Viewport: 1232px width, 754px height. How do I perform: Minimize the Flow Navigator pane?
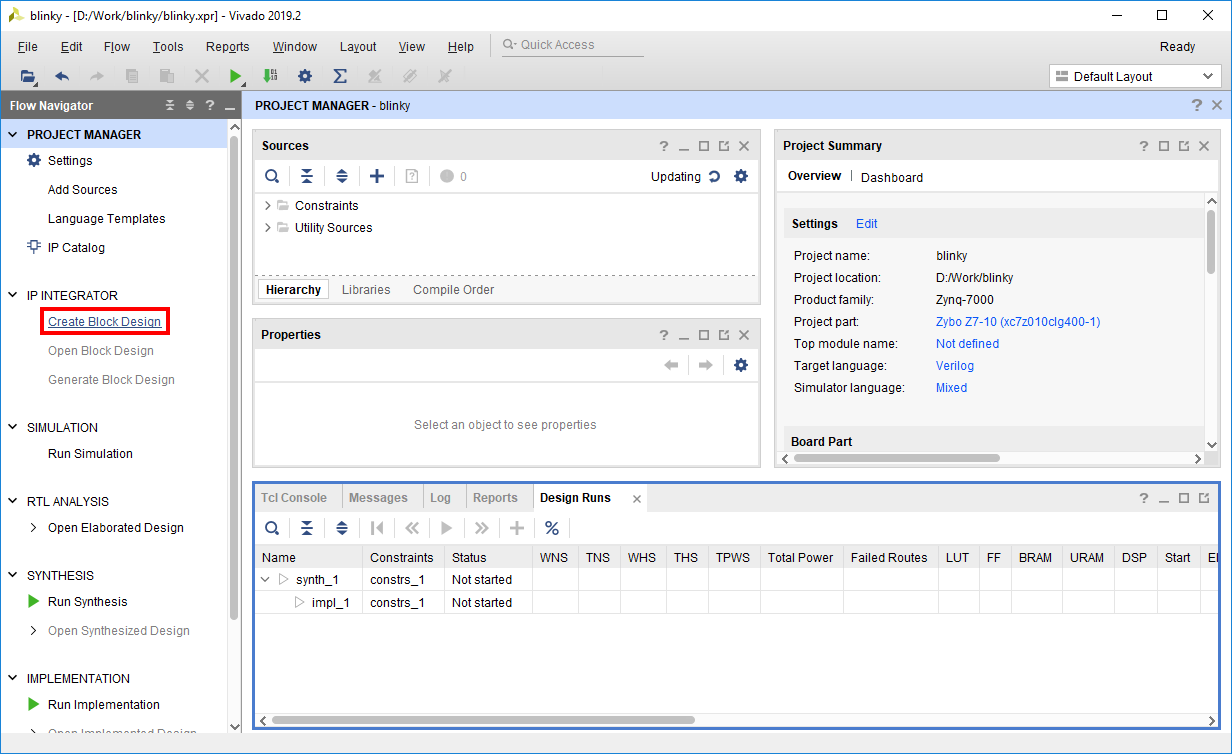230,105
